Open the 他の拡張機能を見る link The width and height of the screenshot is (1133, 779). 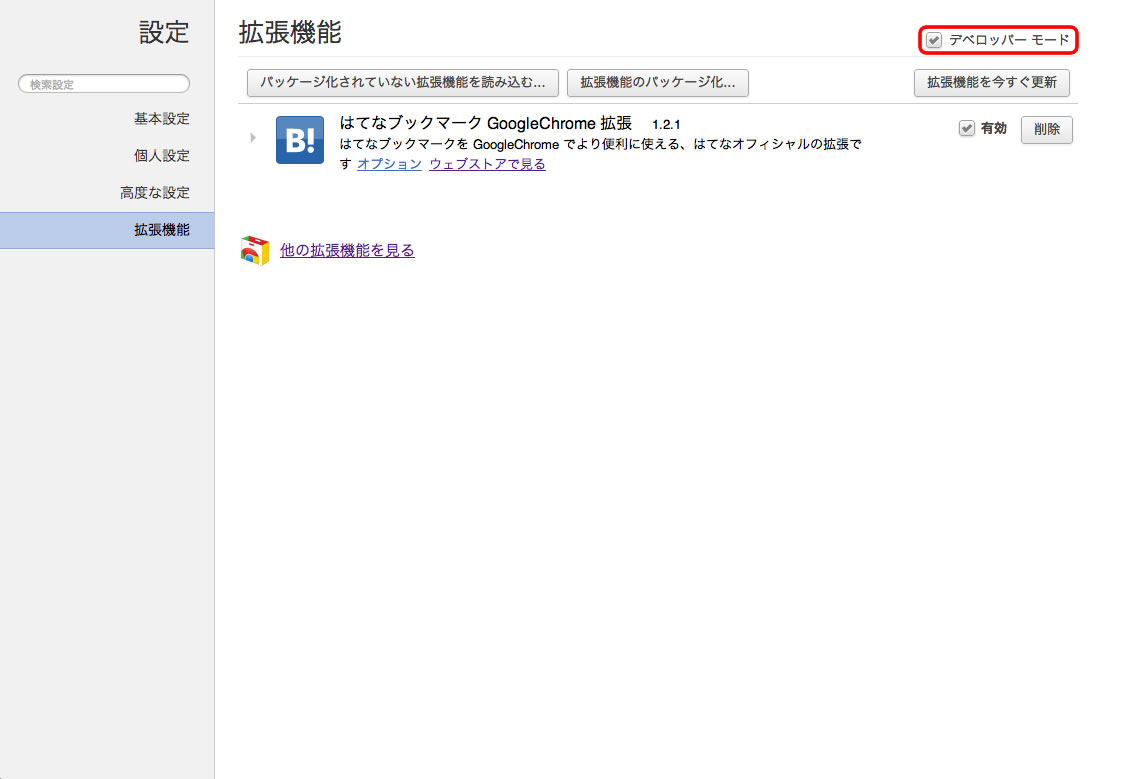click(x=347, y=250)
